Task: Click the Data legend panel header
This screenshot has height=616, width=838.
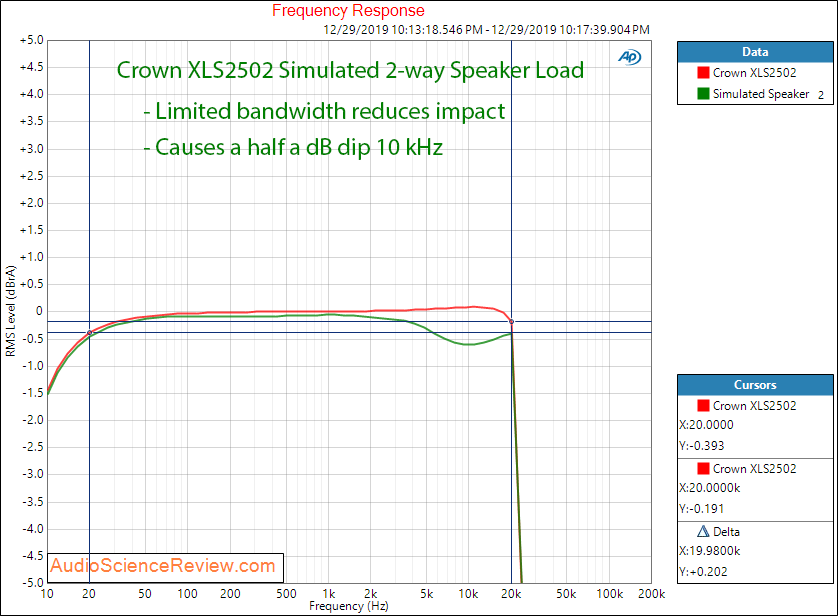Action: (x=755, y=52)
